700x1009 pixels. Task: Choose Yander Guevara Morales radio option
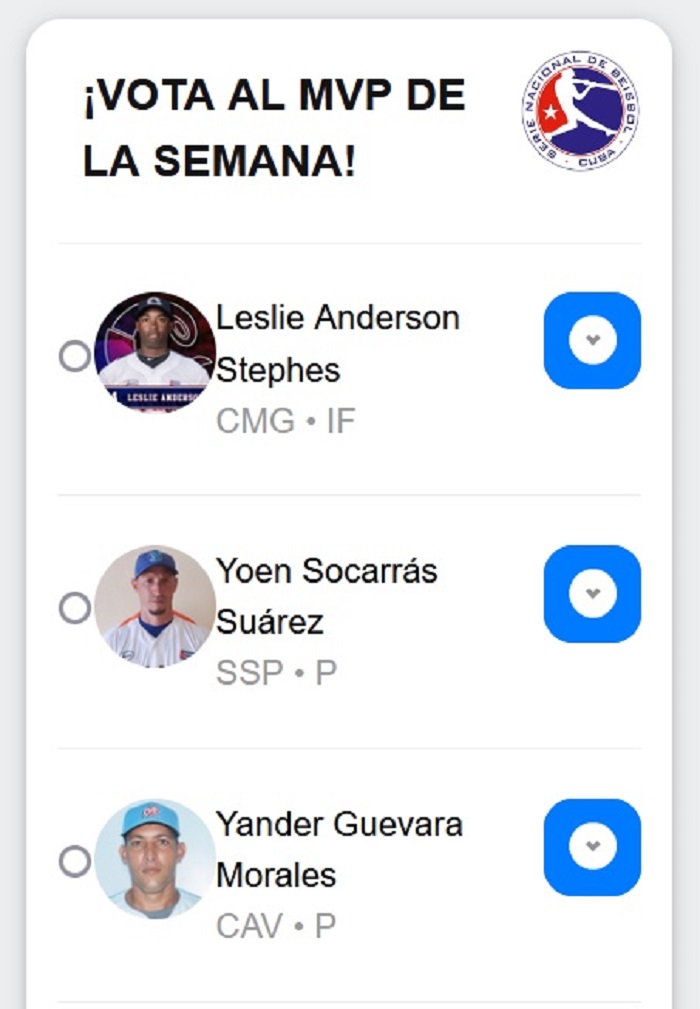pyautogui.click(x=75, y=861)
